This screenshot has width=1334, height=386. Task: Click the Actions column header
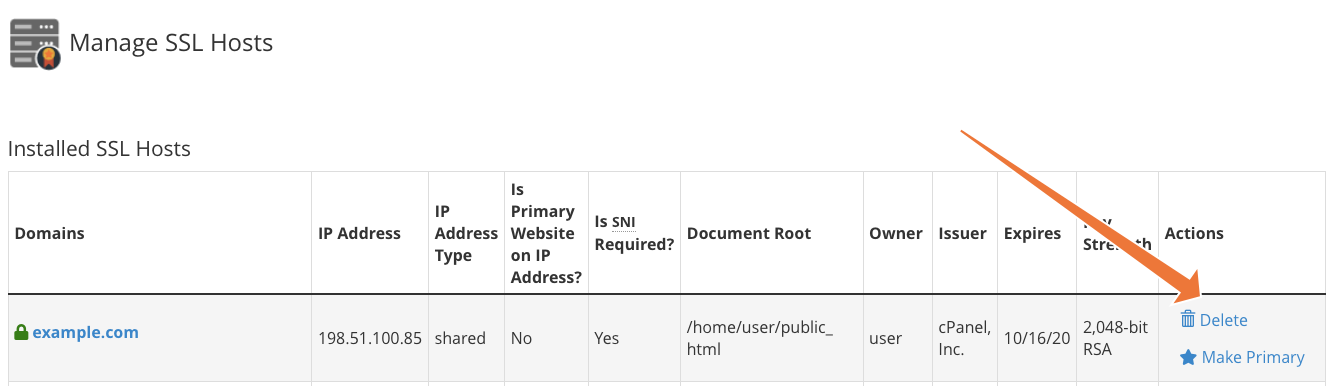point(1194,233)
